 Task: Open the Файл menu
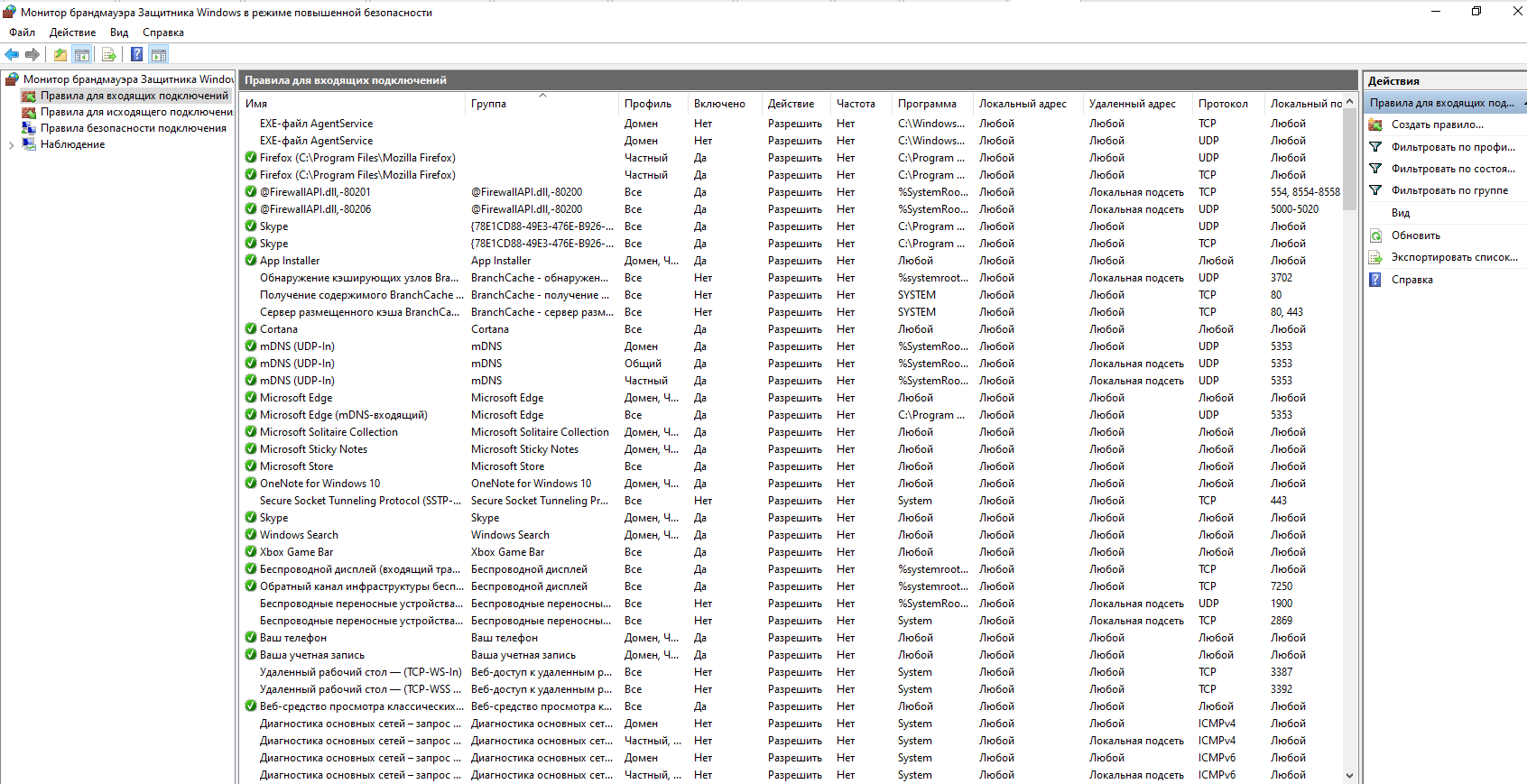pyautogui.click(x=23, y=32)
